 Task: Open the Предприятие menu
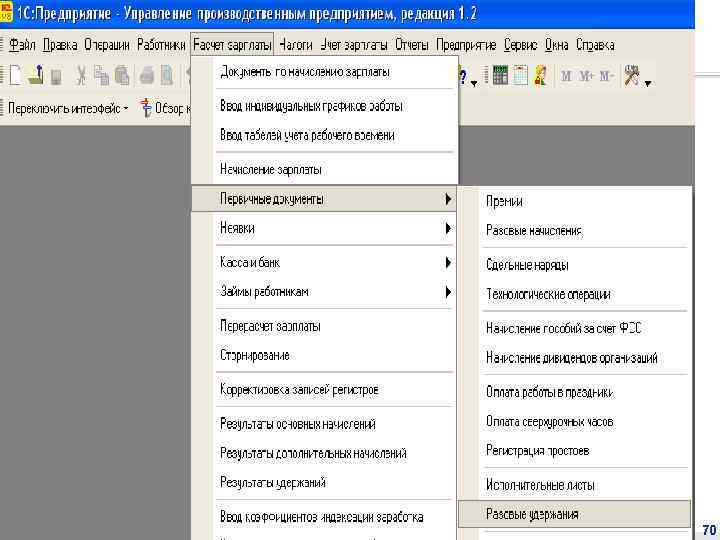[x=466, y=45]
